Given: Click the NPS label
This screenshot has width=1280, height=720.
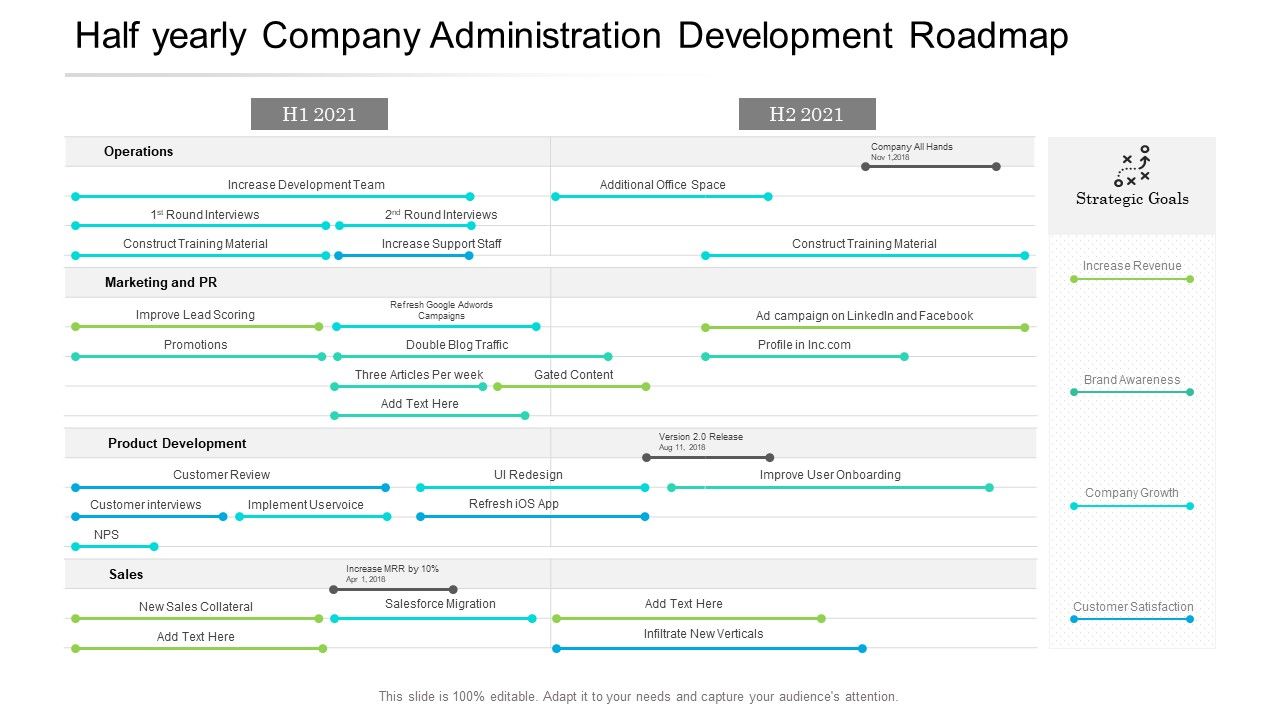Looking at the screenshot, I should coord(107,535).
